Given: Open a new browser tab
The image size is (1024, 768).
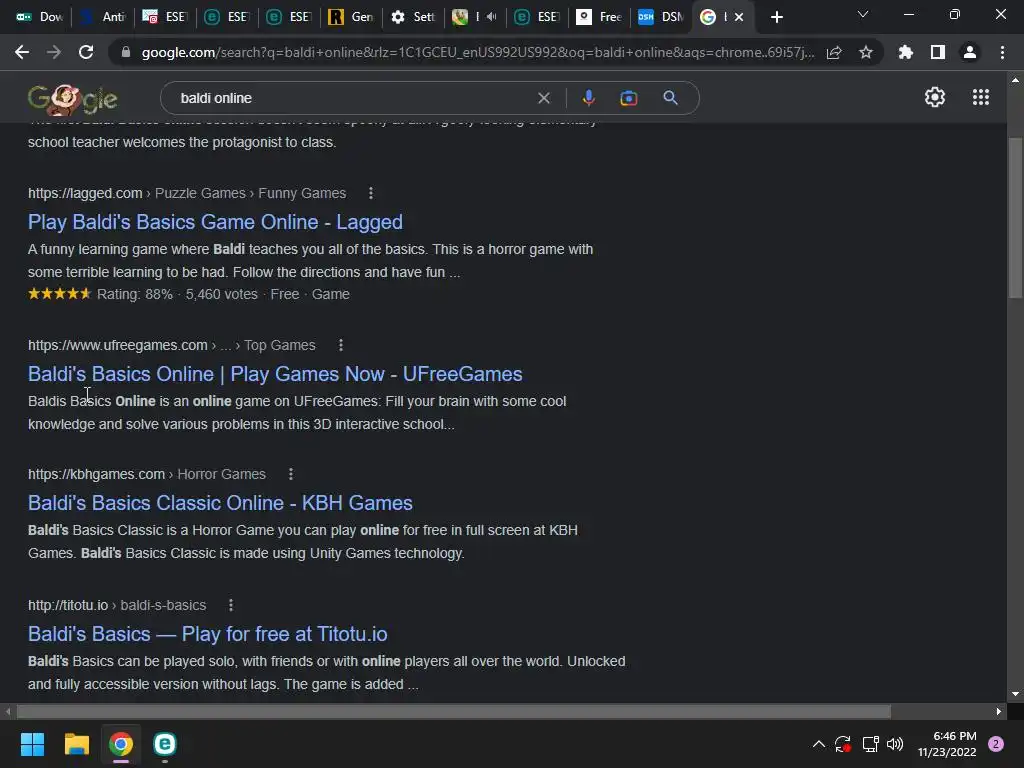Looking at the screenshot, I should click(776, 17).
